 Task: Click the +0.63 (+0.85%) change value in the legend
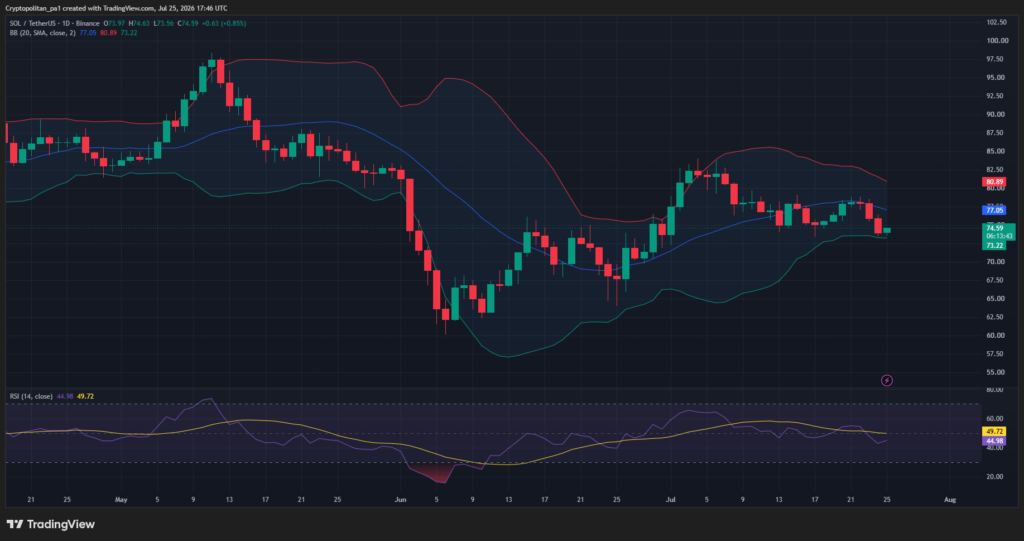(223, 24)
